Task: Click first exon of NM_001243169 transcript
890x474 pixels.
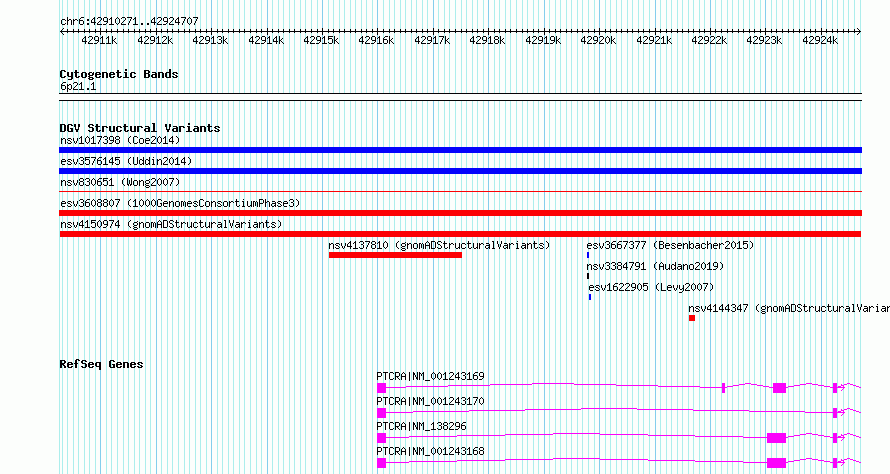Action: pos(381,388)
